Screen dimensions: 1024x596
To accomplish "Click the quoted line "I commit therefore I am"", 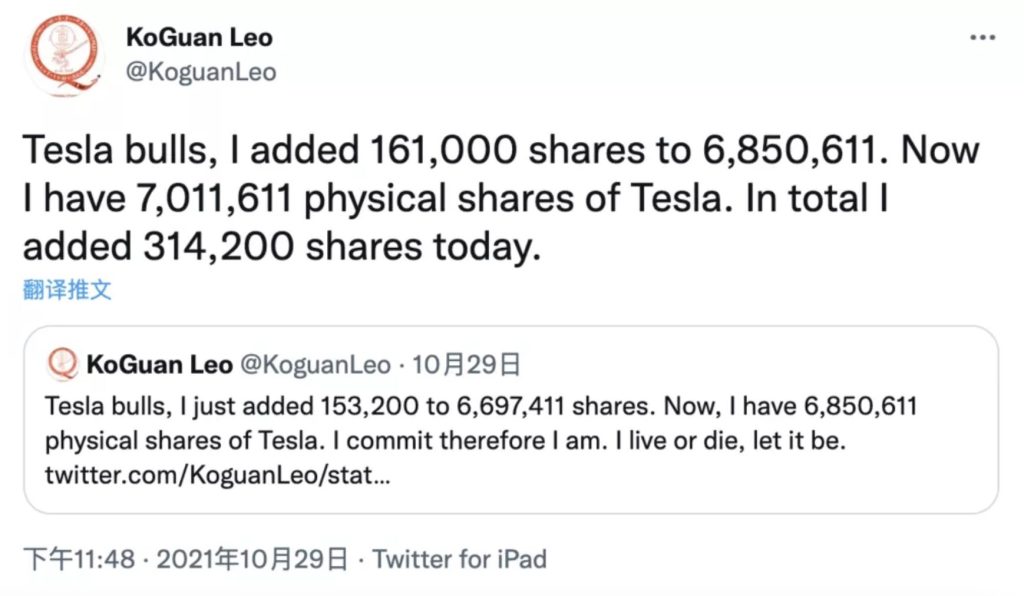I will tap(490, 440).
